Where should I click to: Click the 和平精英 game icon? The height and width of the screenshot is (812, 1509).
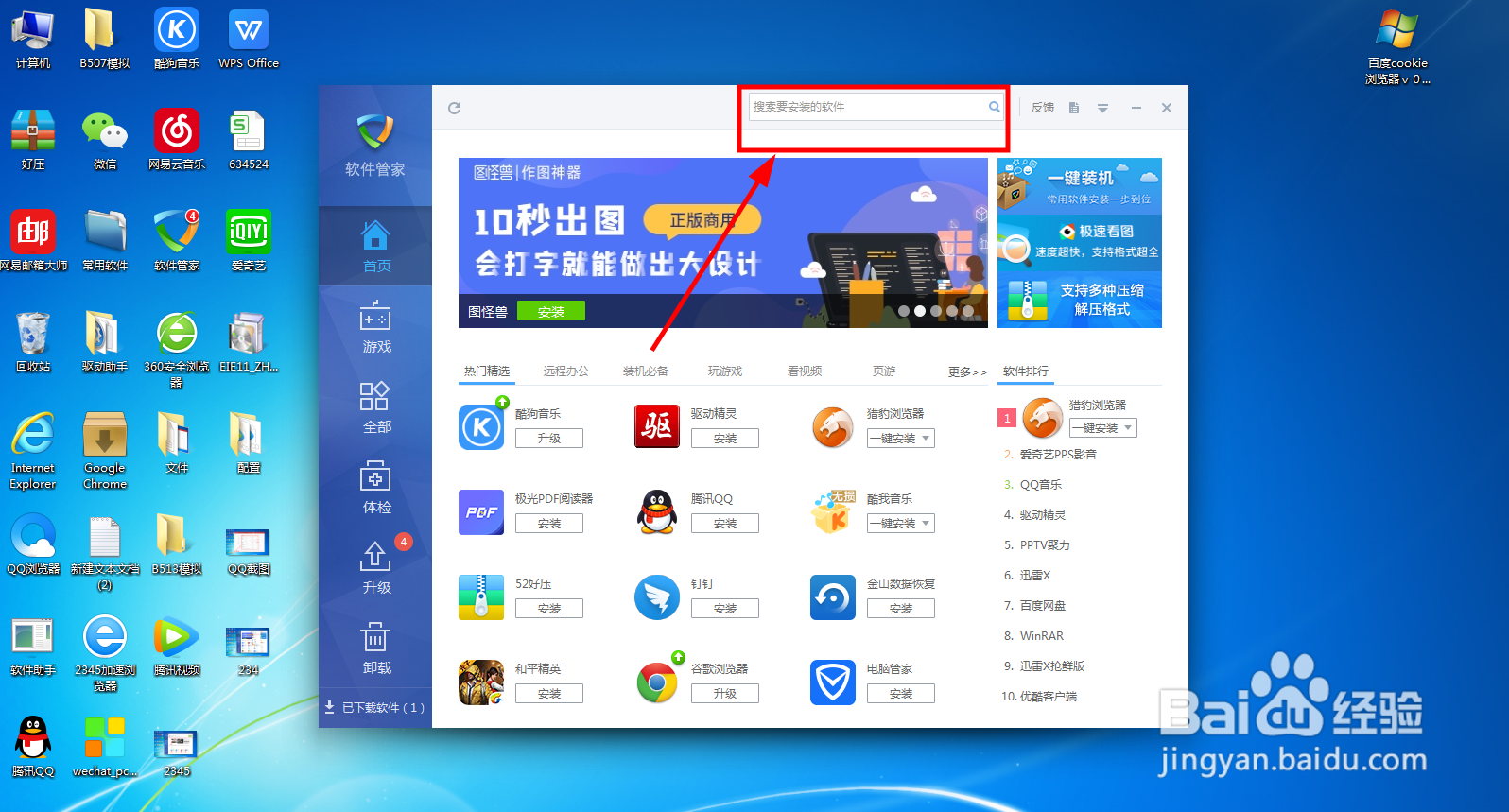481,682
